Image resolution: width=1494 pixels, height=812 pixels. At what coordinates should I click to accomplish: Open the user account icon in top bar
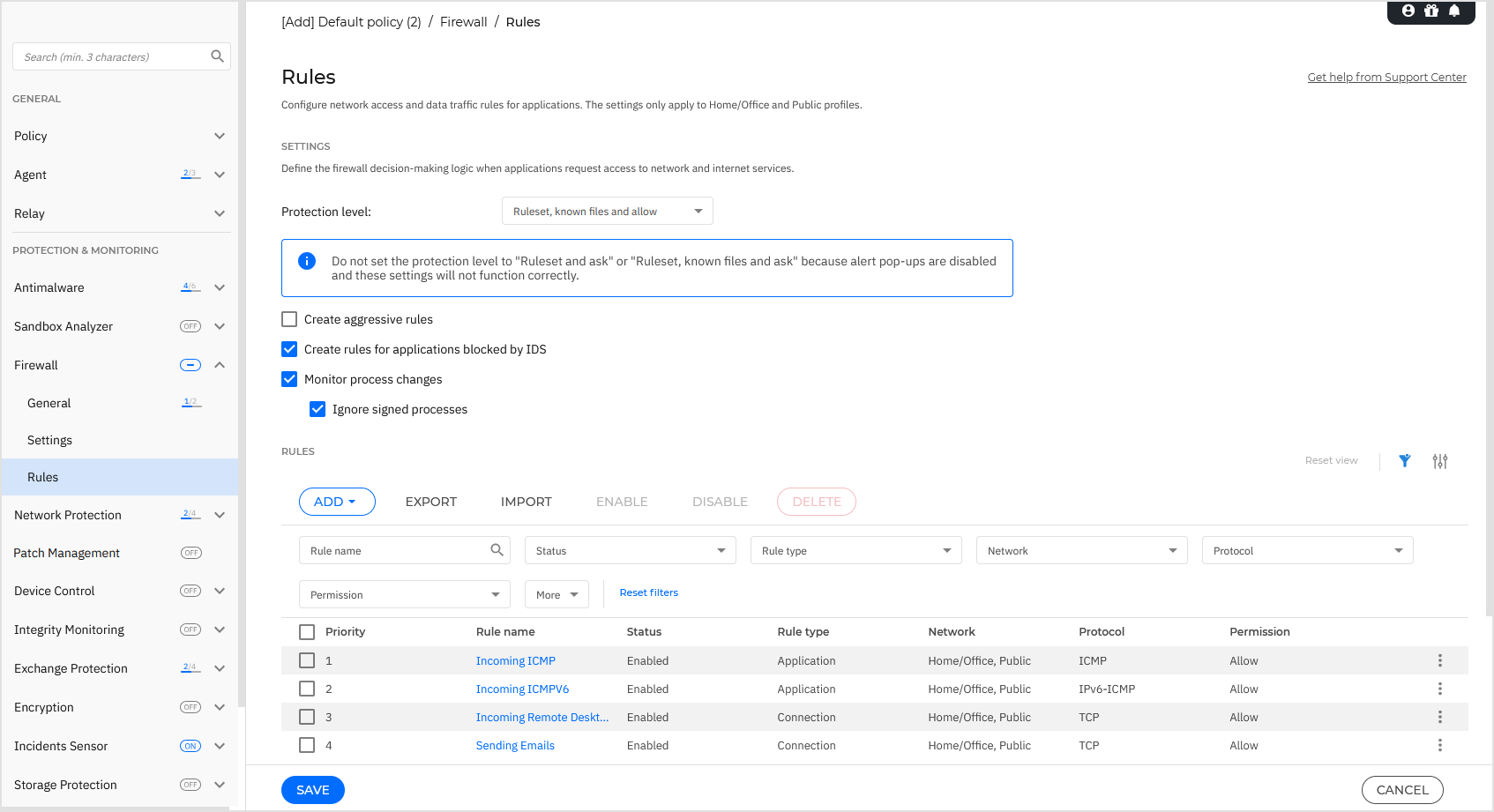click(1408, 11)
